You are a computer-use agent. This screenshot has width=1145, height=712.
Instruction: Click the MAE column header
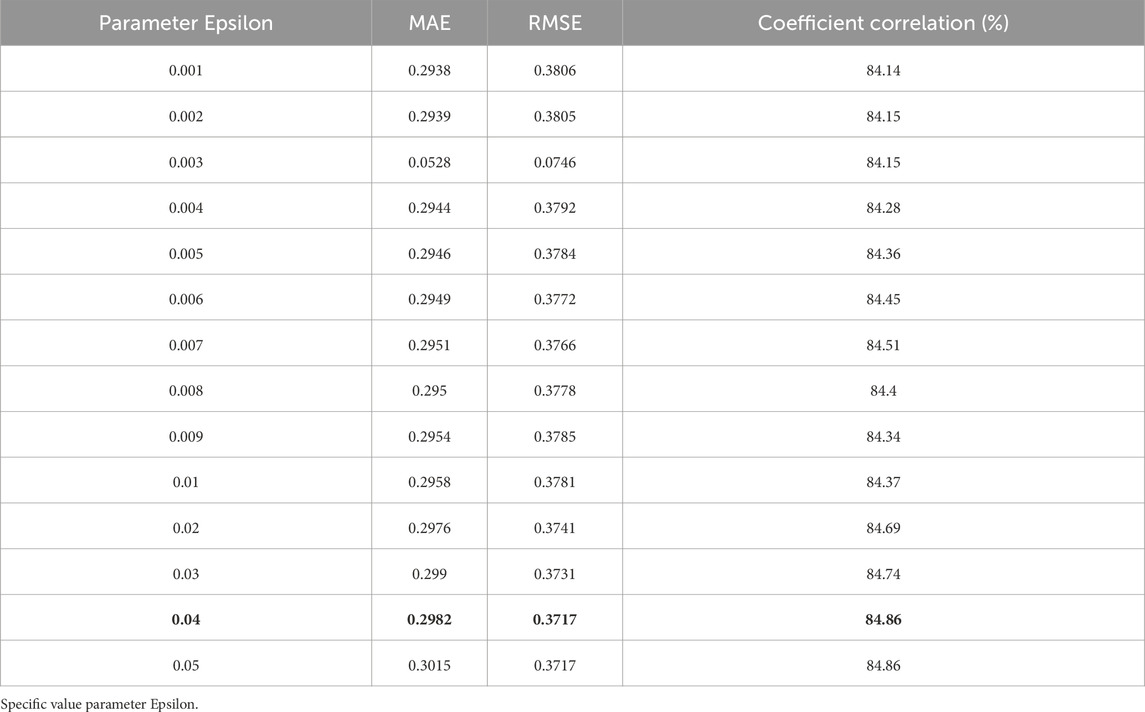[429, 23]
